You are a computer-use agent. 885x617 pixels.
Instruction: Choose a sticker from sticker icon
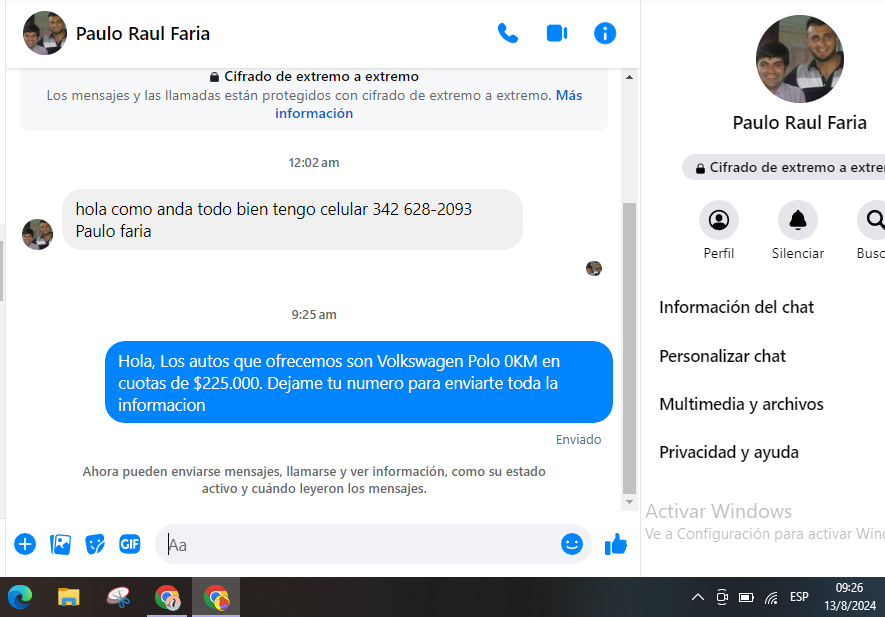tap(95, 544)
